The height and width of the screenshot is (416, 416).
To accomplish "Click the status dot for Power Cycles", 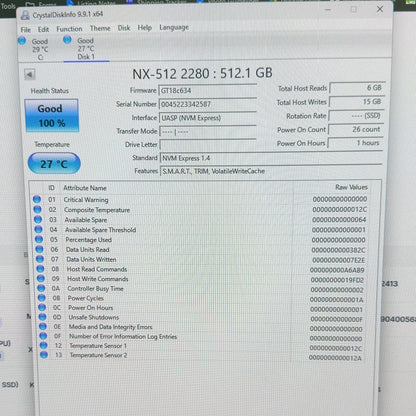I will [x=42, y=298].
